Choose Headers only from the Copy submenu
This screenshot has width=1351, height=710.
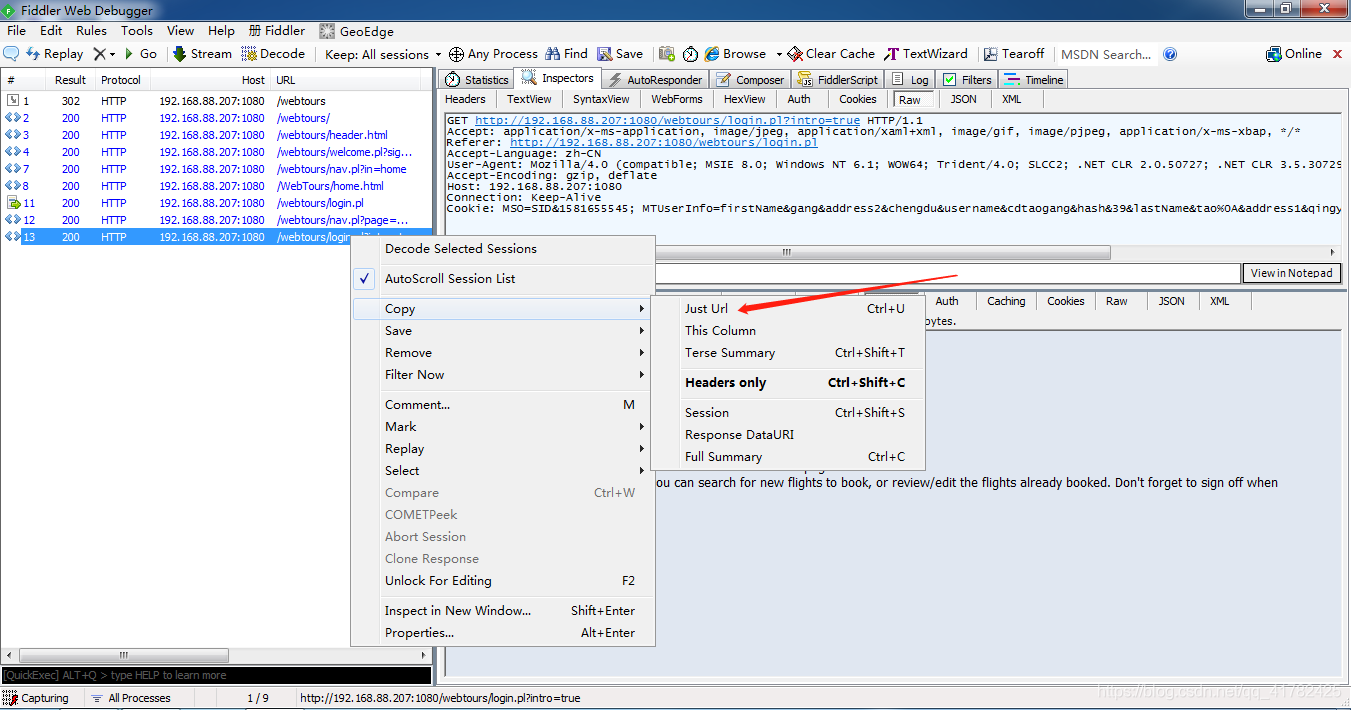pos(788,383)
